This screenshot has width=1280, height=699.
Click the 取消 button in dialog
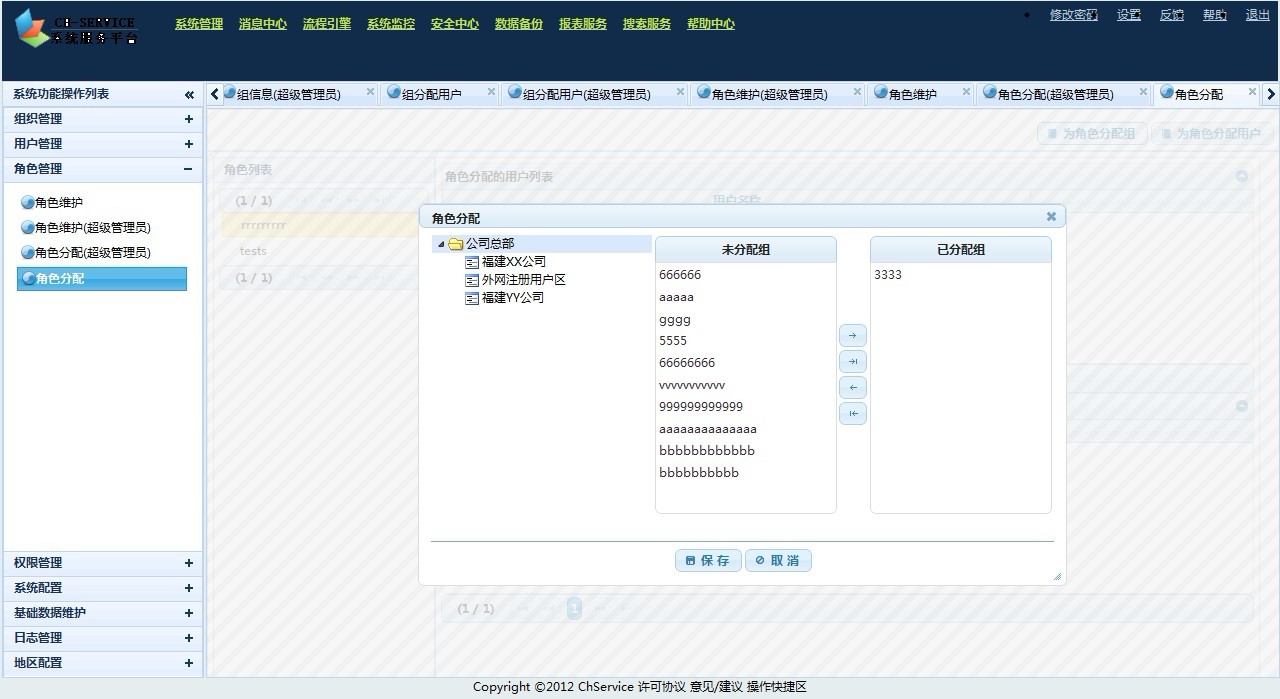[x=778, y=561]
